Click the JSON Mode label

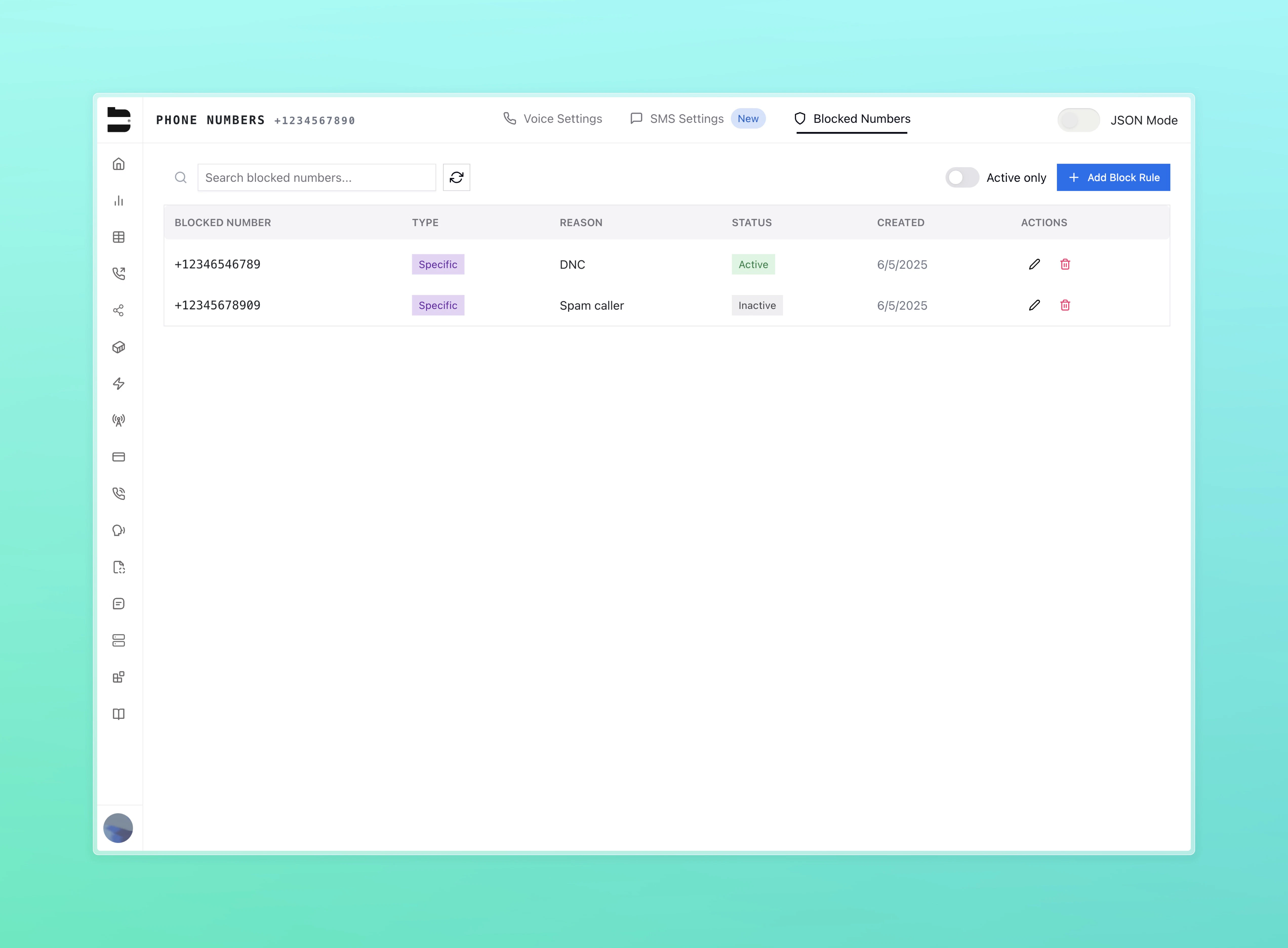[1144, 121]
